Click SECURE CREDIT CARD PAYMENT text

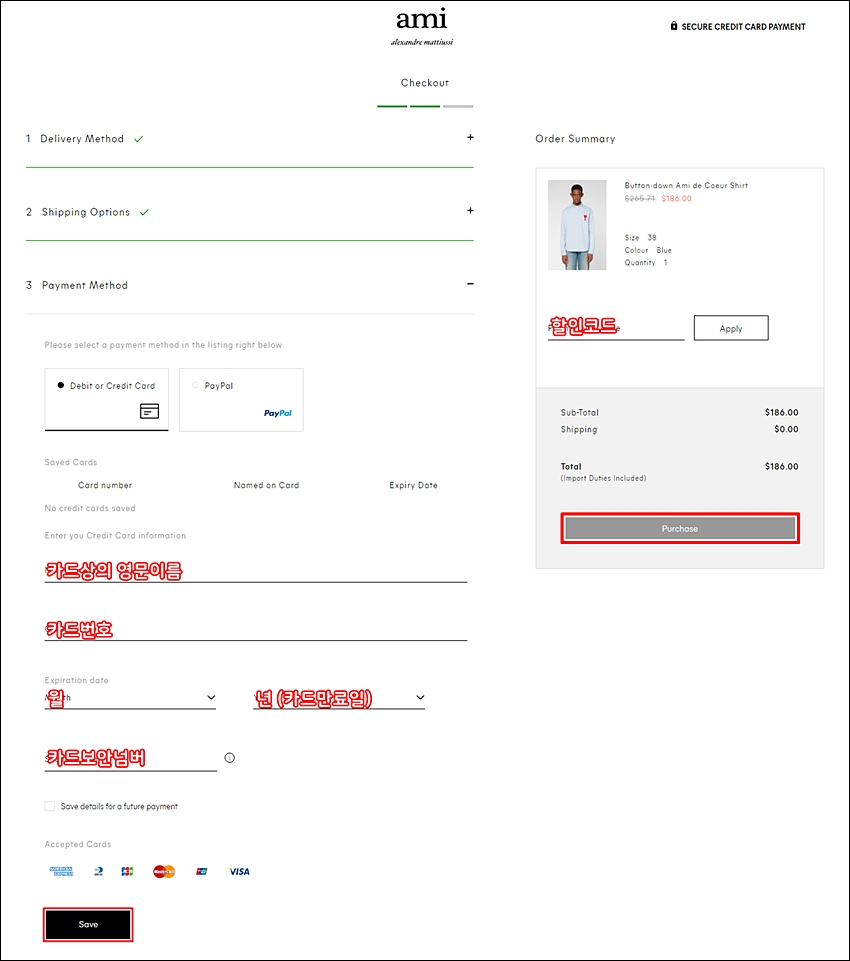click(744, 26)
